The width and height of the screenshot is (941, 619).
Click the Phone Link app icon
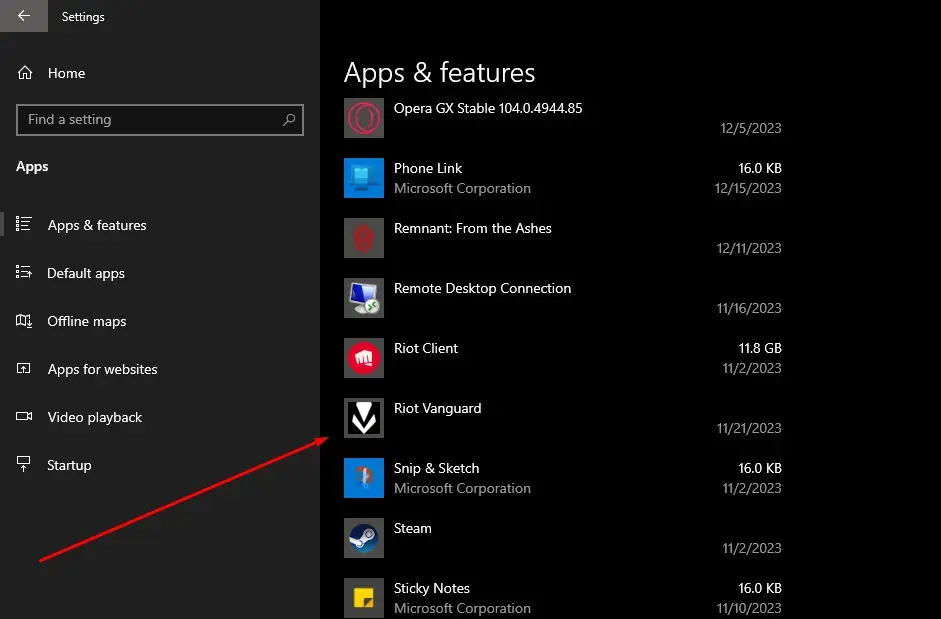click(364, 178)
